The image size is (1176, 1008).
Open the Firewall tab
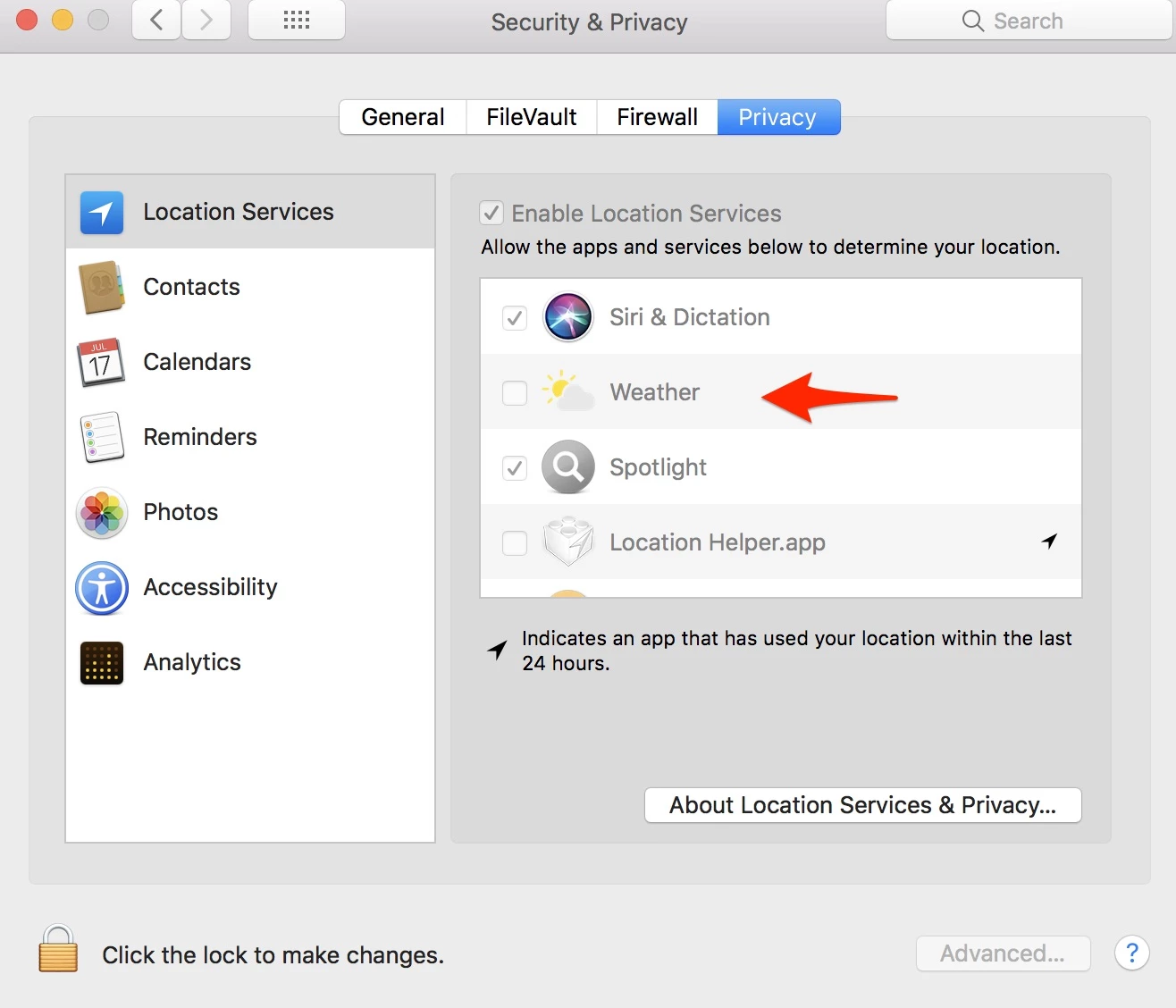click(x=657, y=117)
